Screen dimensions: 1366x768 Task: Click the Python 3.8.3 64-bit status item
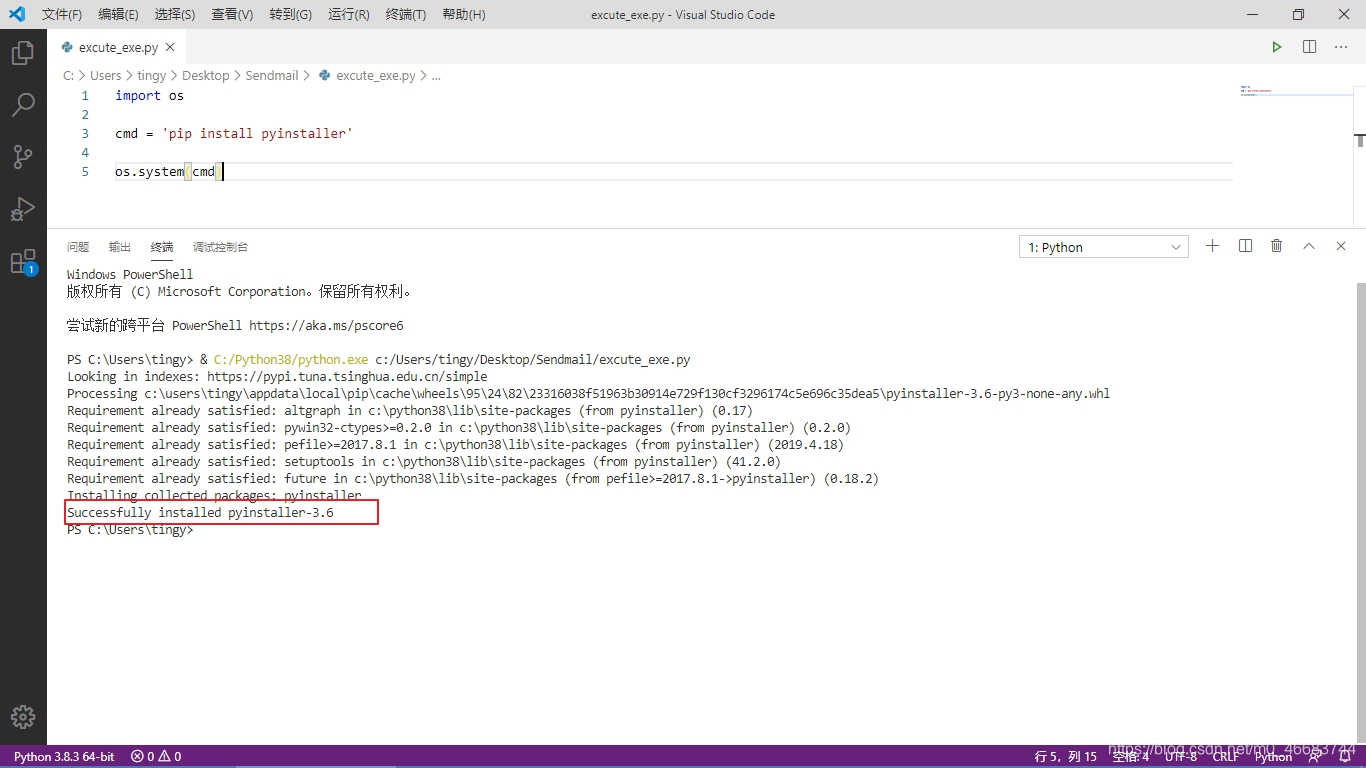63,757
